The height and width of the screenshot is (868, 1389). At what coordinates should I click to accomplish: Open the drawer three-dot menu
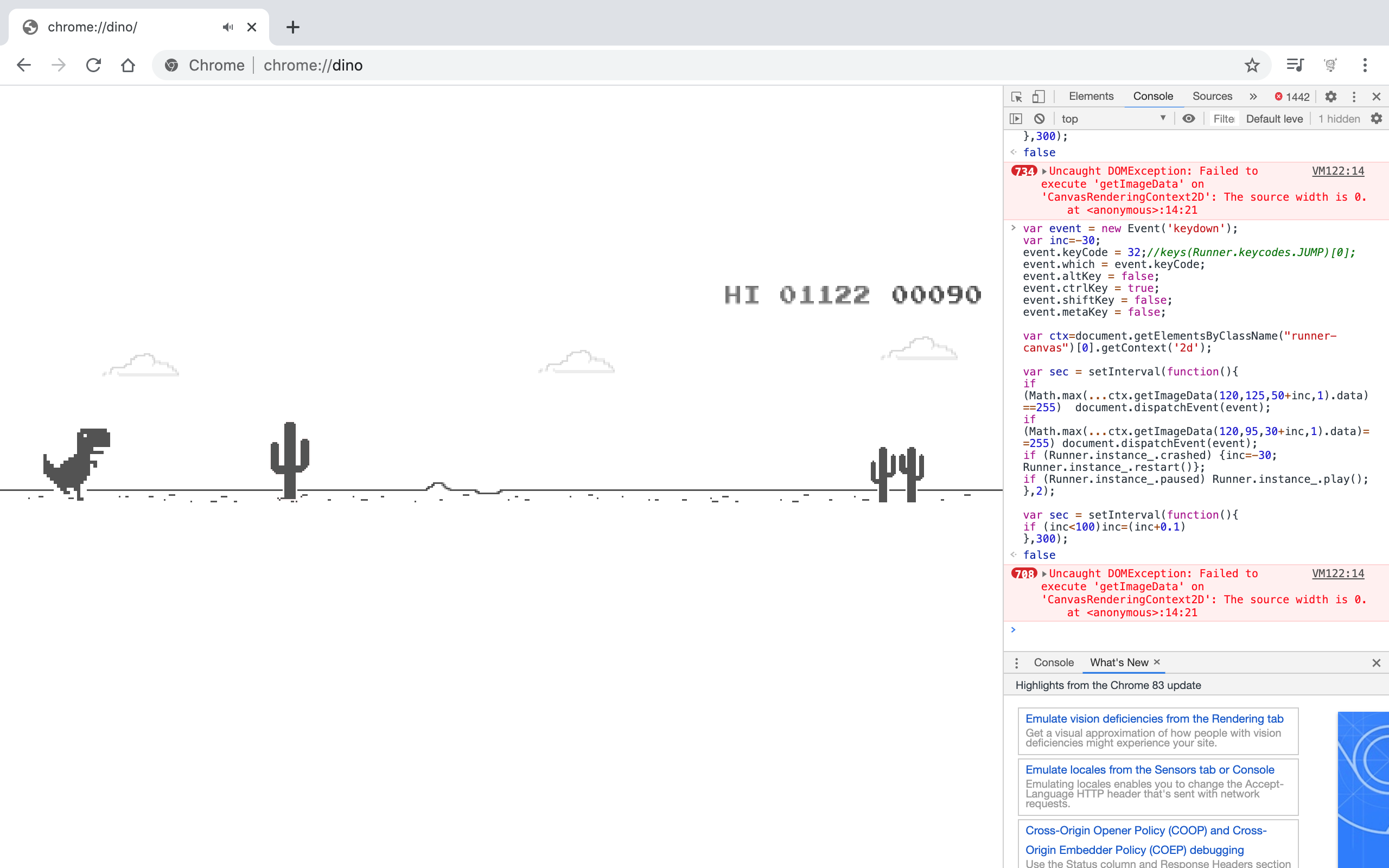click(x=1016, y=663)
